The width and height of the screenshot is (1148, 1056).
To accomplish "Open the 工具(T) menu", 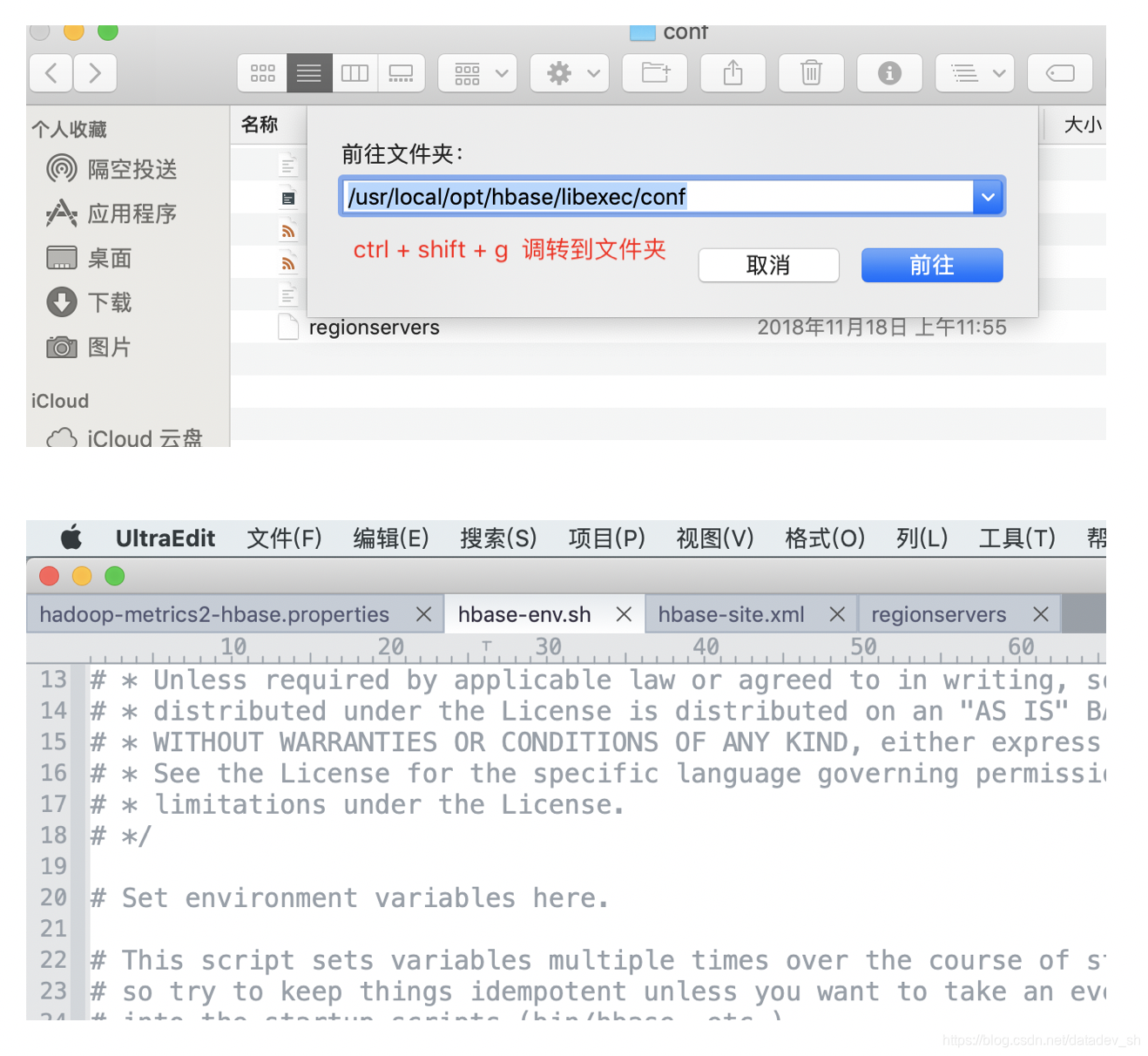I will (1017, 538).
